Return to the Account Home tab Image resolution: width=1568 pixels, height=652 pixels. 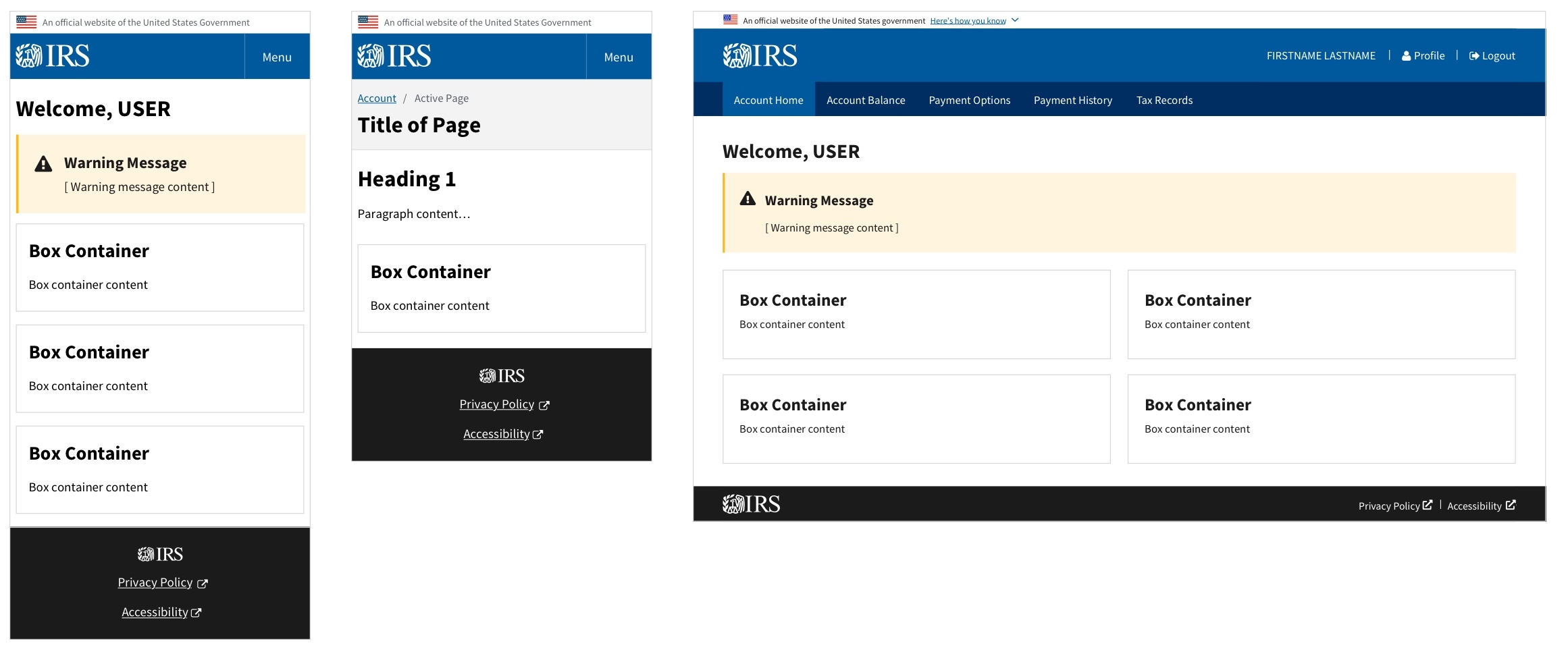pos(768,100)
